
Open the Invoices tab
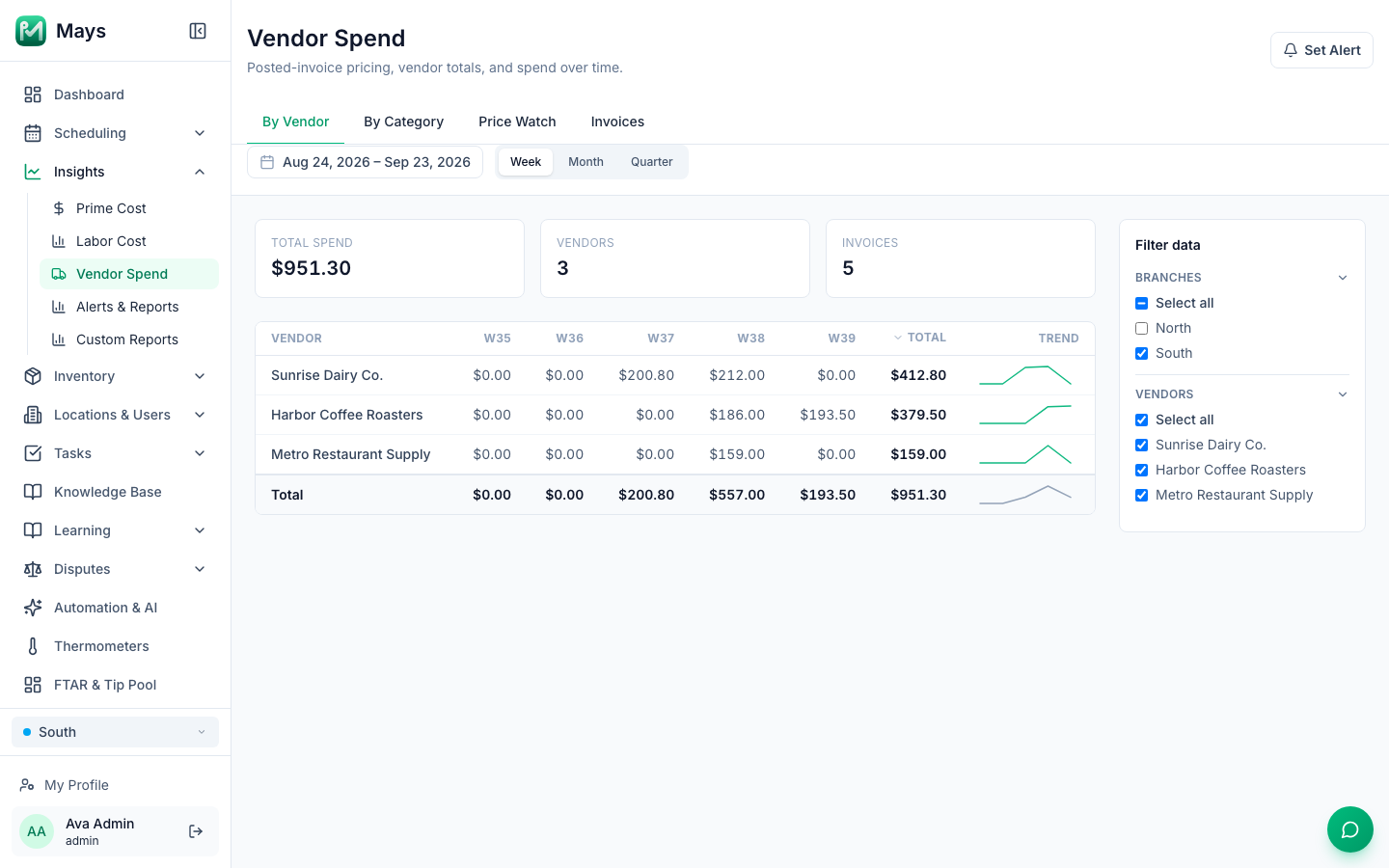617,122
